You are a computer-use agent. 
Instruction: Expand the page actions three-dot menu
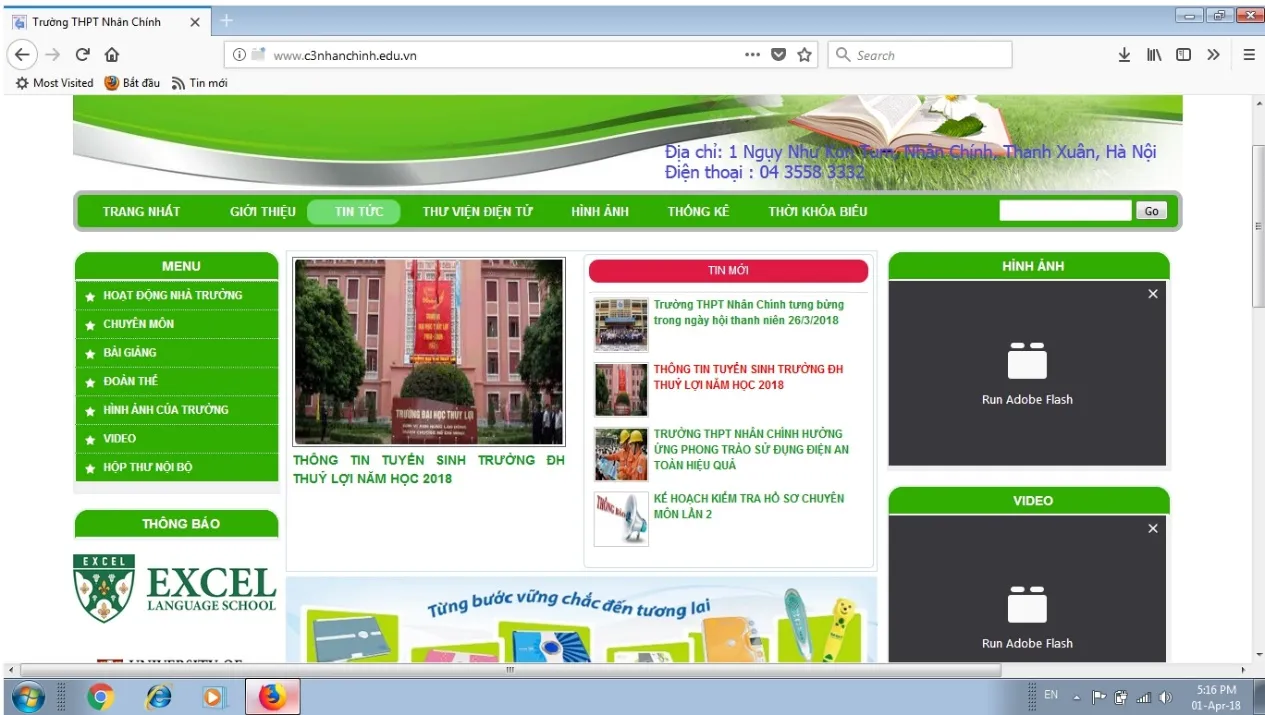pos(752,55)
